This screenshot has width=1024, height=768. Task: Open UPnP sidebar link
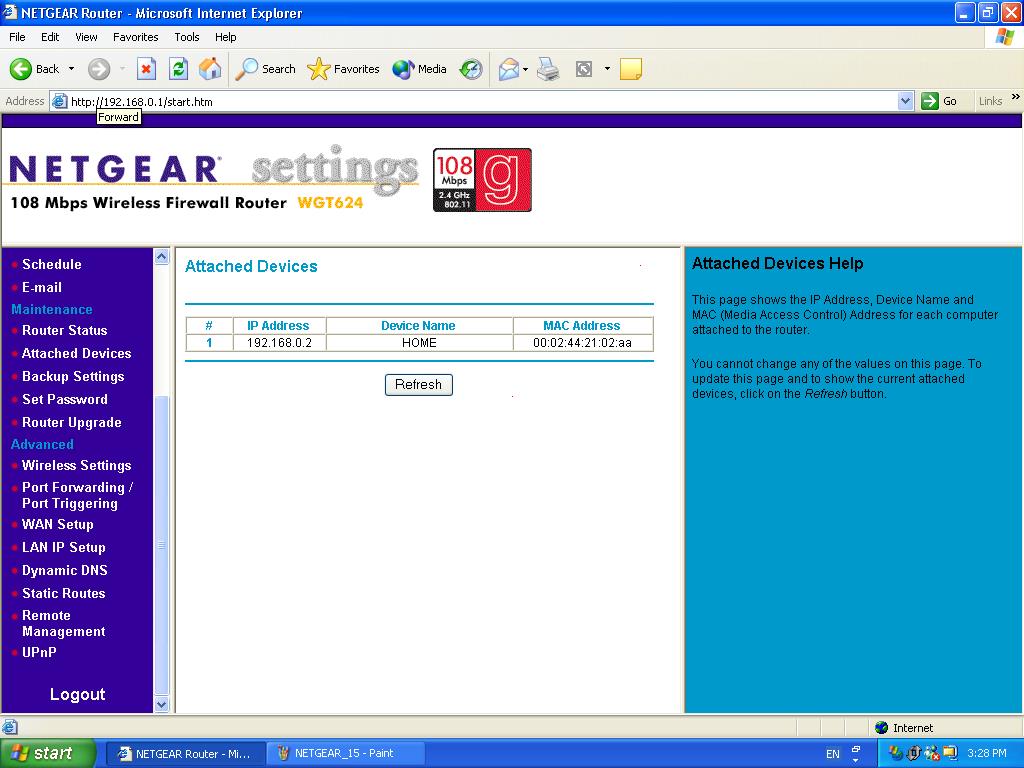[x=39, y=652]
